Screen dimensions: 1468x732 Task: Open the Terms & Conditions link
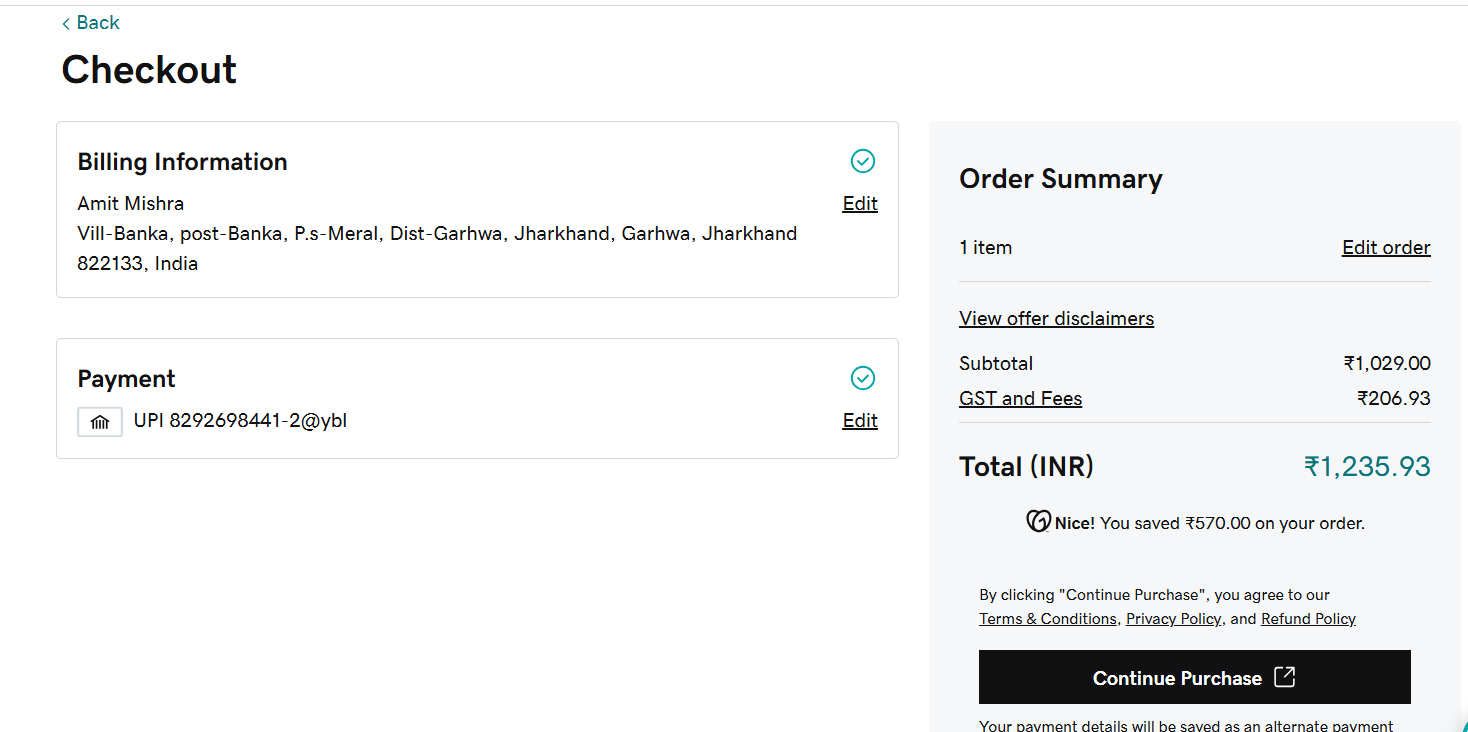click(x=1047, y=619)
